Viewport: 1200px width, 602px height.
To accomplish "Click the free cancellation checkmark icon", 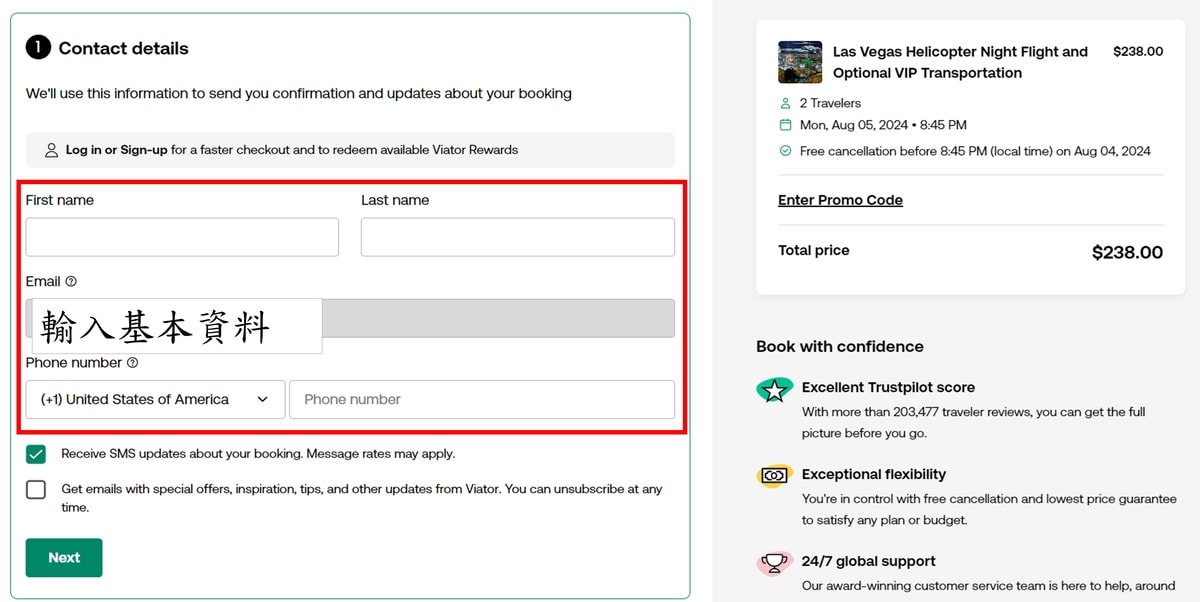I will tap(785, 151).
